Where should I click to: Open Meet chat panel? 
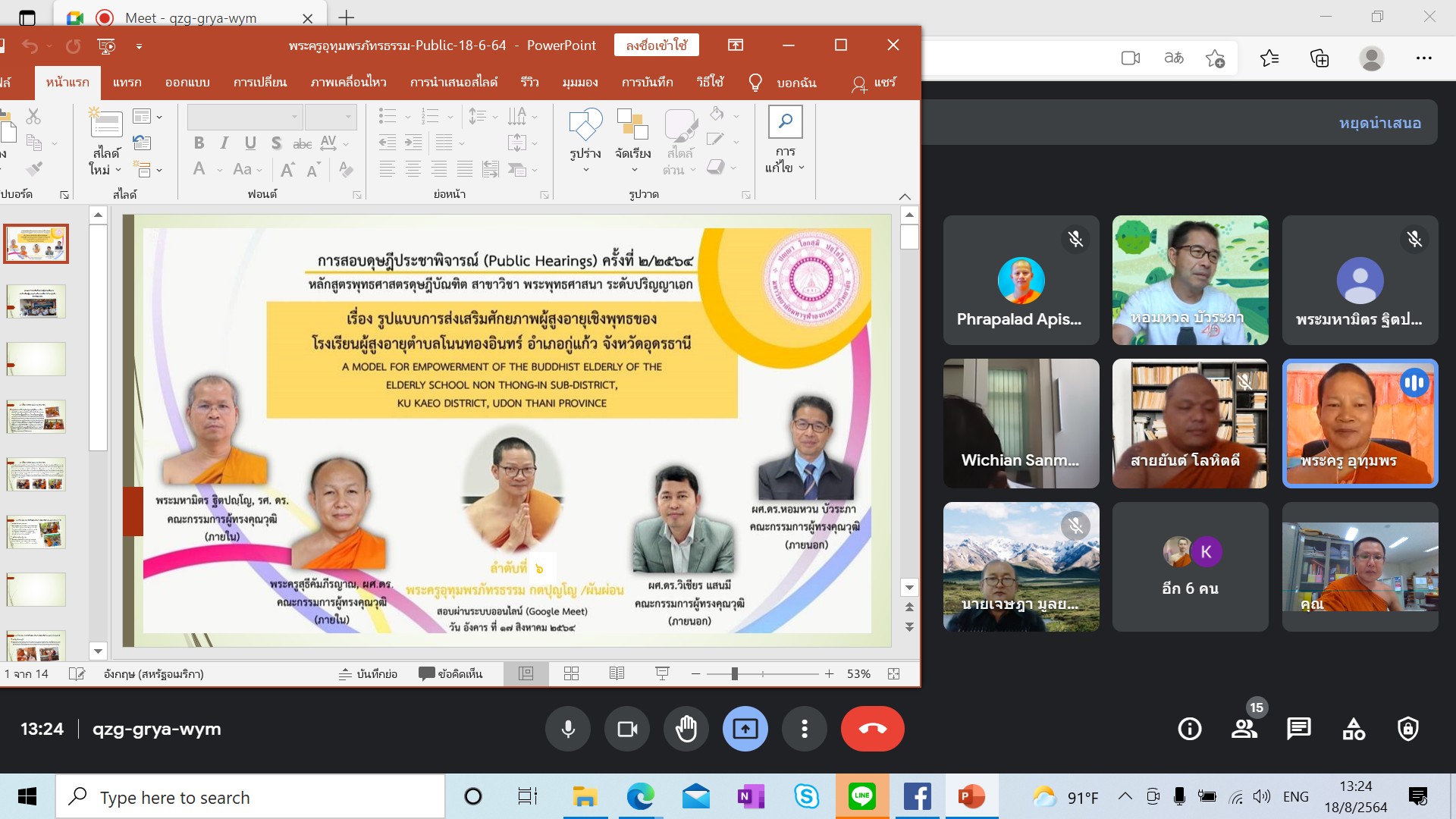[x=1299, y=729]
